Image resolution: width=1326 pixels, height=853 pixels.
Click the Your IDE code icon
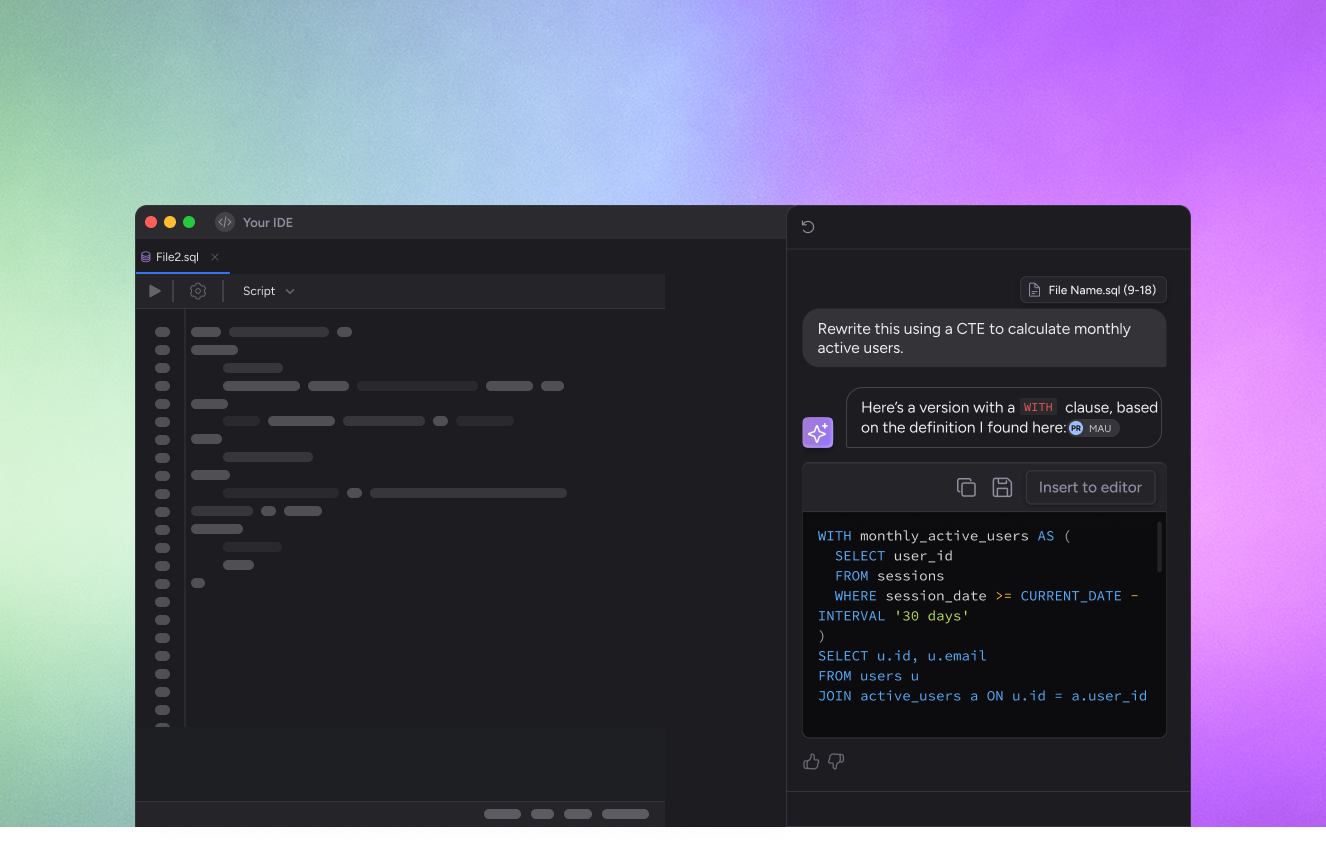pyautogui.click(x=225, y=222)
